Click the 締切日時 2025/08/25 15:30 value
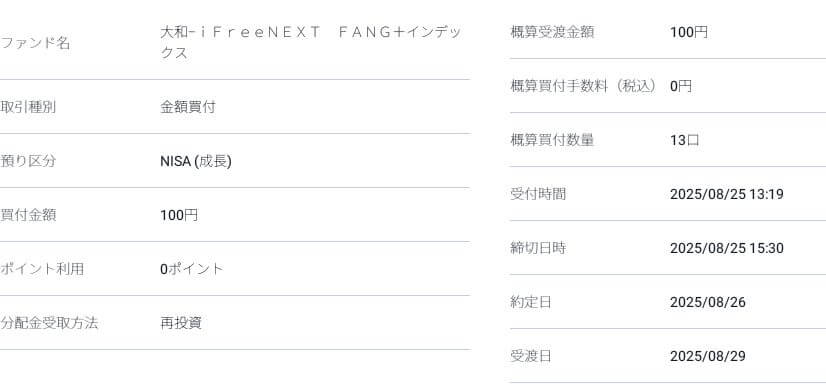 (x=726, y=248)
